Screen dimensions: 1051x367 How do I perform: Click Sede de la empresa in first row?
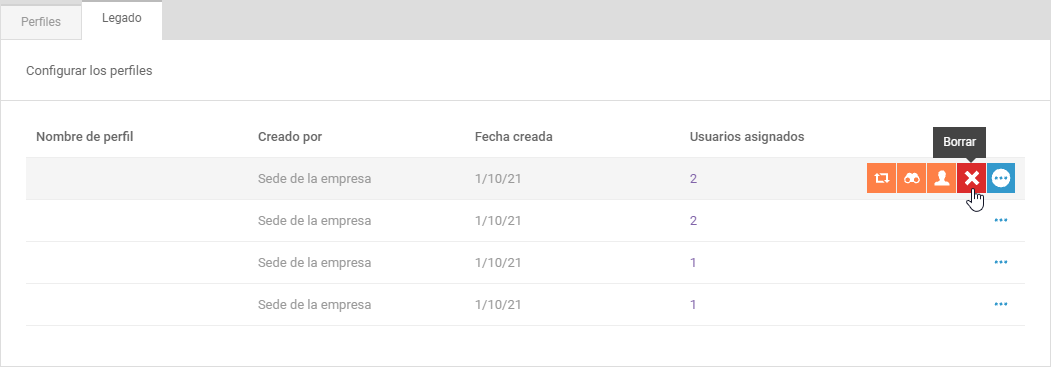pos(314,179)
